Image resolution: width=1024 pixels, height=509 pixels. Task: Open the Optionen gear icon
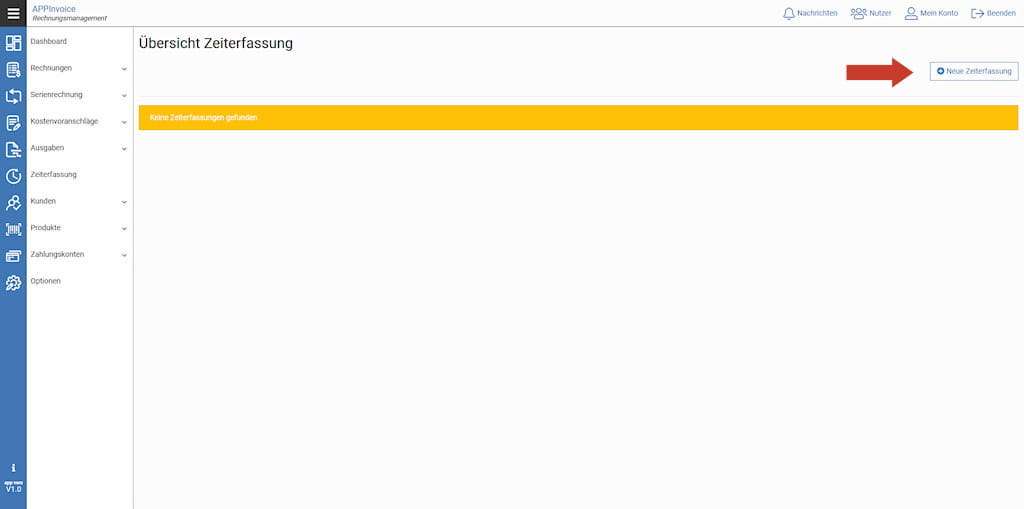(x=13, y=283)
